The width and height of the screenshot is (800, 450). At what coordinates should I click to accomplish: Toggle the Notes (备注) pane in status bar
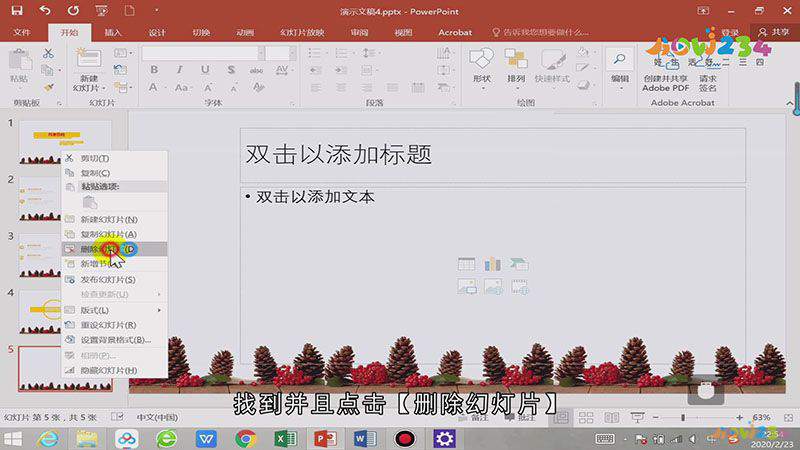tap(473, 417)
